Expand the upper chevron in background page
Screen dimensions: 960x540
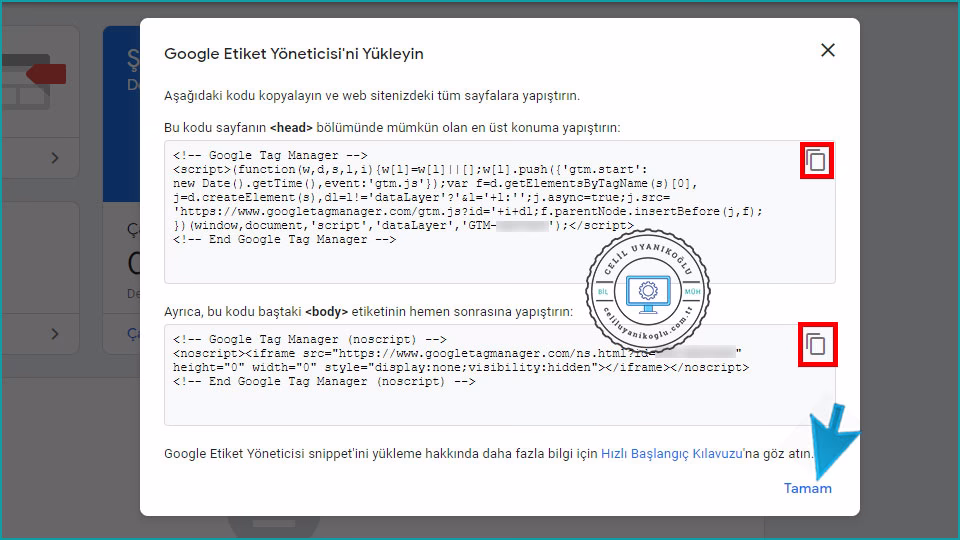pos(55,158)
